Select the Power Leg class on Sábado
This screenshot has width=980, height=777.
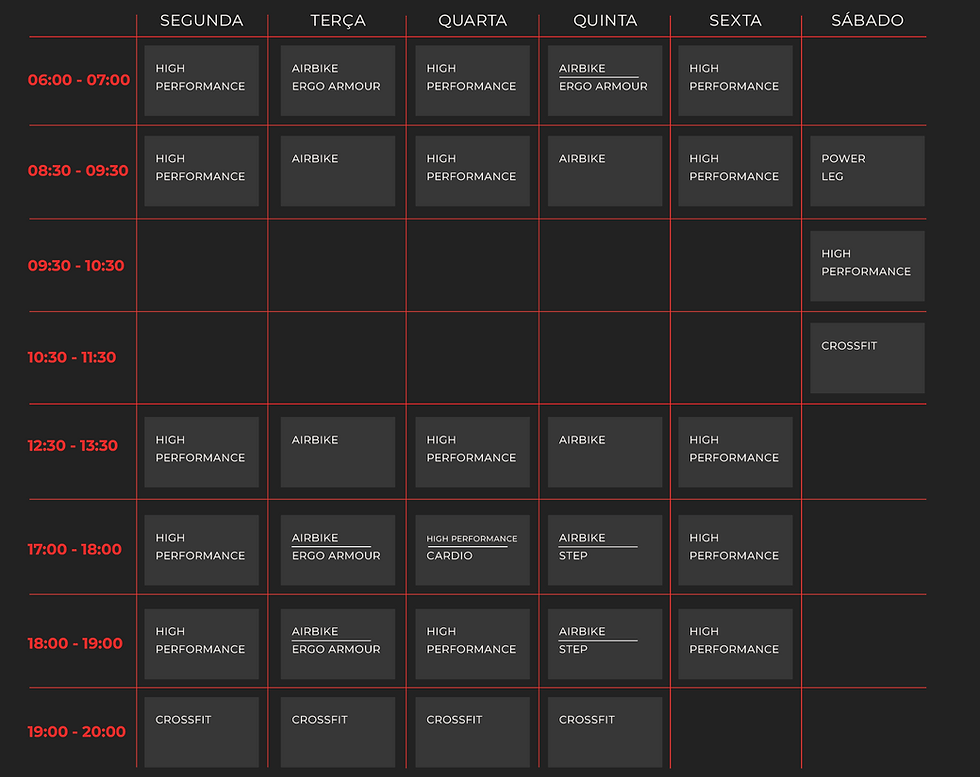(x=867, y=171)
